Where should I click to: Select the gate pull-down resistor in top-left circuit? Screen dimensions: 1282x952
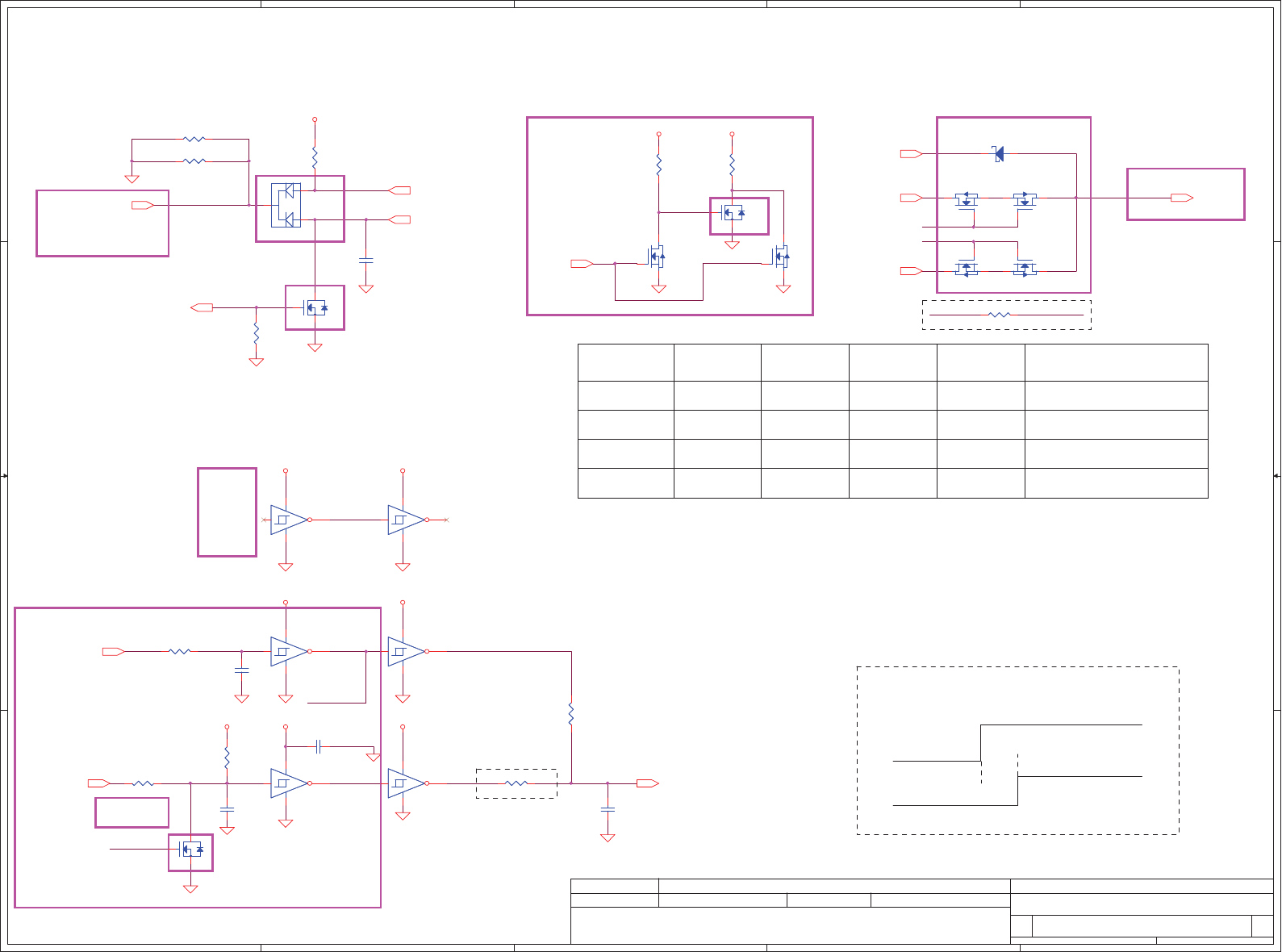click(256, 332)
